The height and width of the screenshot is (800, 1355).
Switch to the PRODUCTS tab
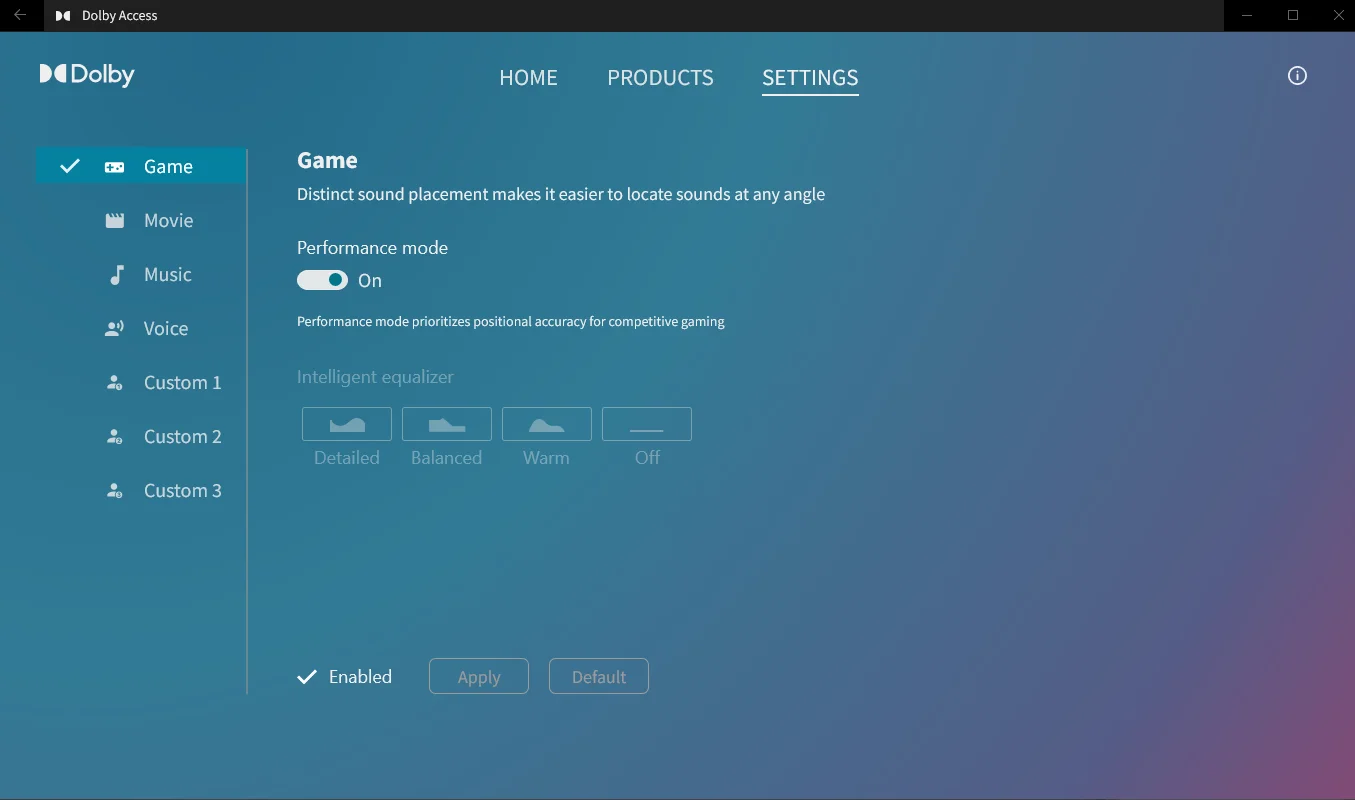pyautogui.click(x=660, y=78)
